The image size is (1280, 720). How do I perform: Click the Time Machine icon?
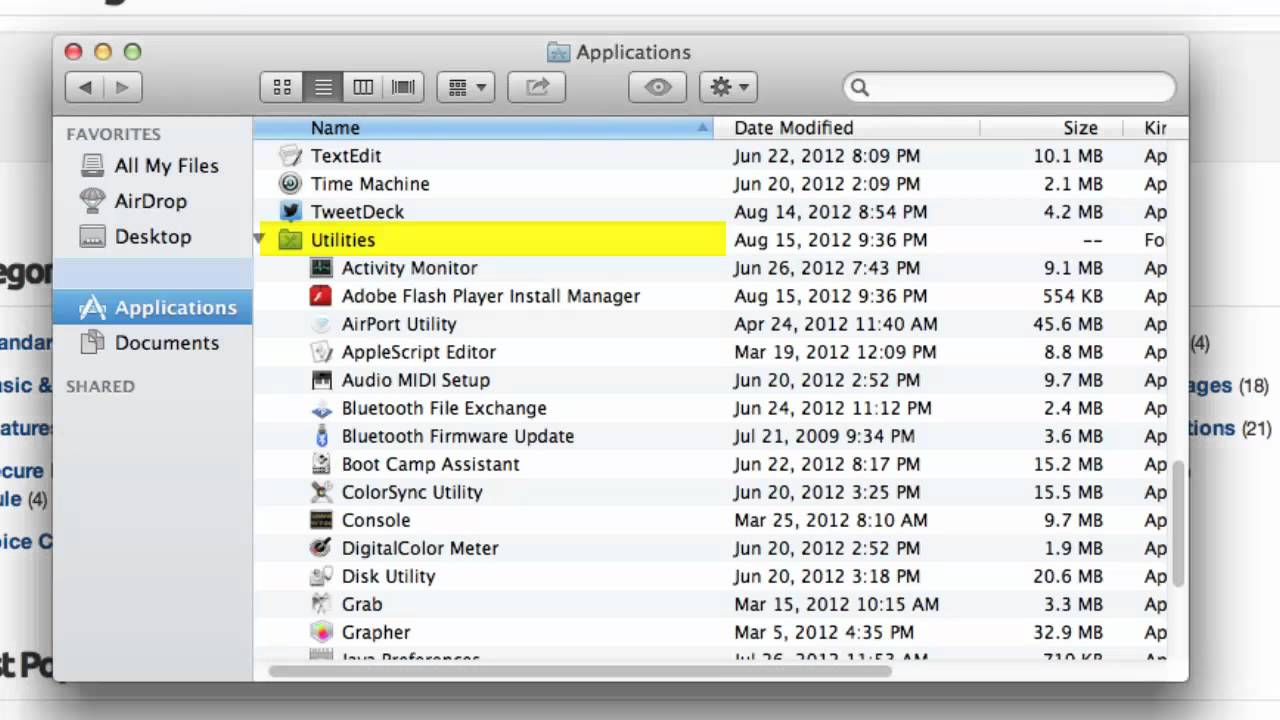[290, 184]
